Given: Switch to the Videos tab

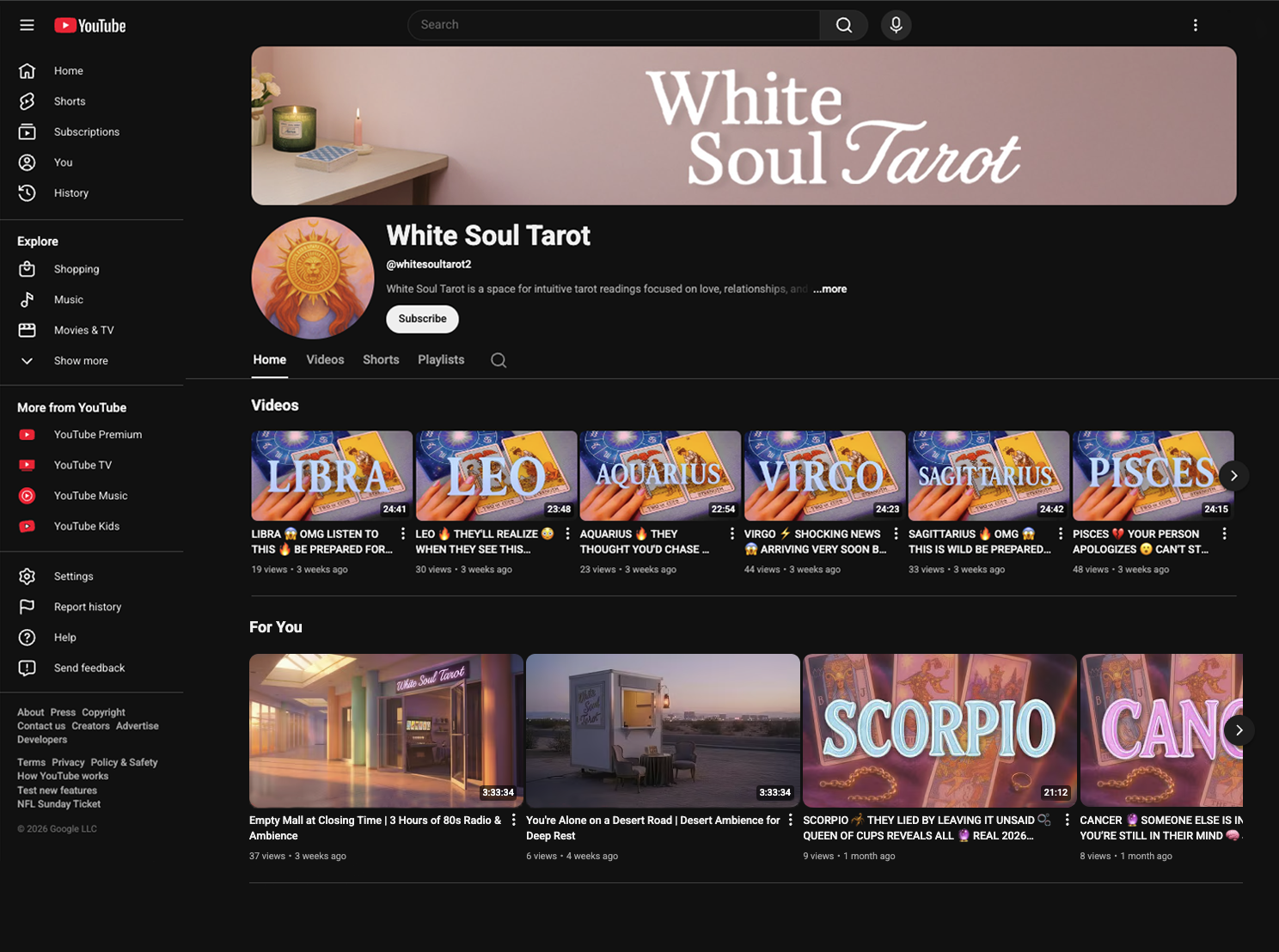Looking at the screenshot, I should 325,359.
